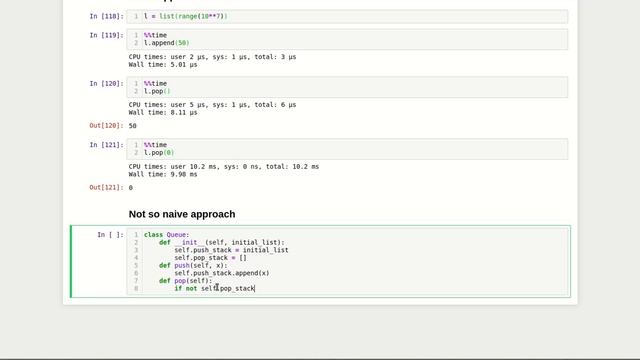The width and height of the screenshot is (640, 360).
Task: Click the if not self.pop_stack line
Action: point(214,288)
